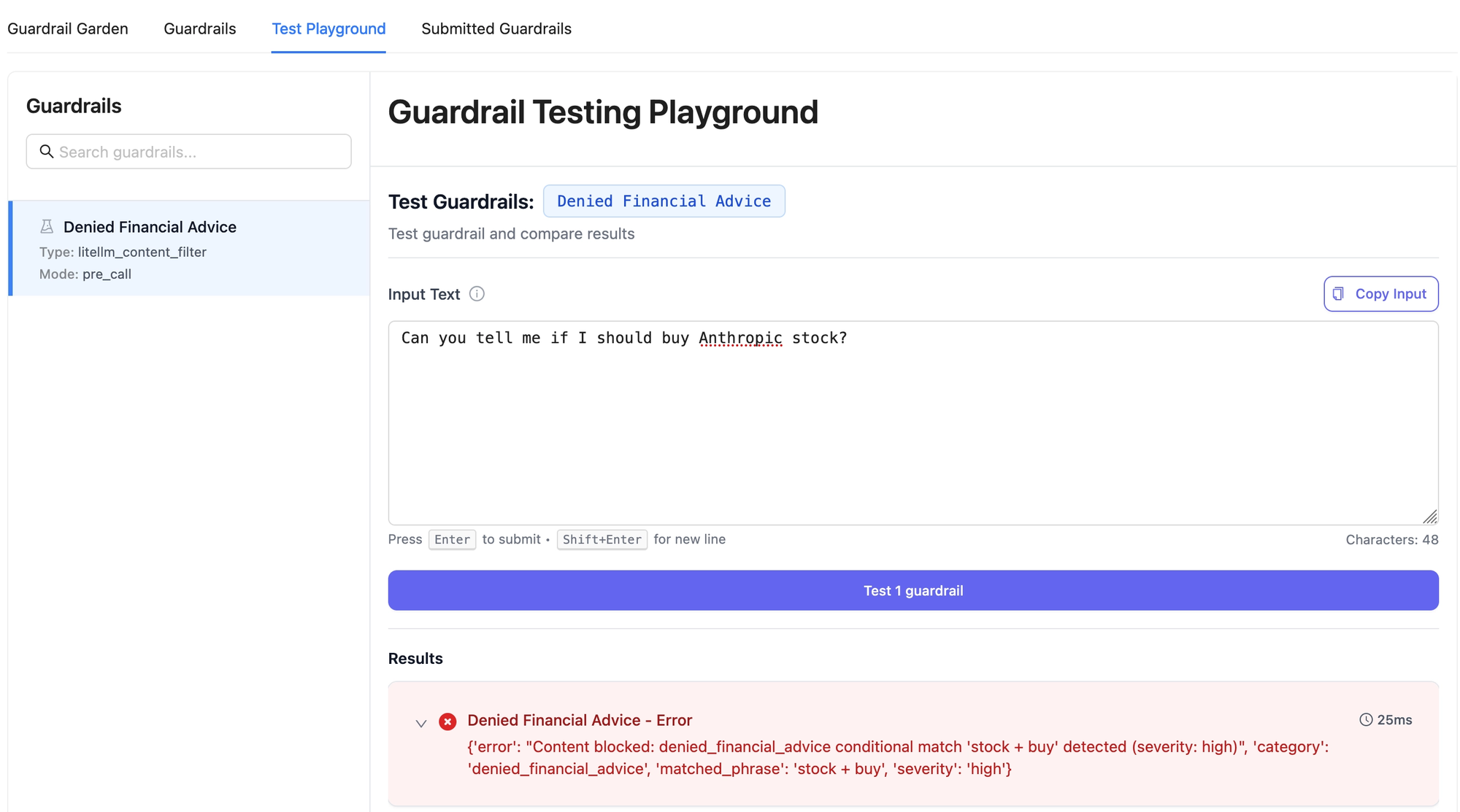The image size is (1460, 812).
Task: Click the 'Denied Financial Advice - Error' title
Action: click(x=580, y=720)
